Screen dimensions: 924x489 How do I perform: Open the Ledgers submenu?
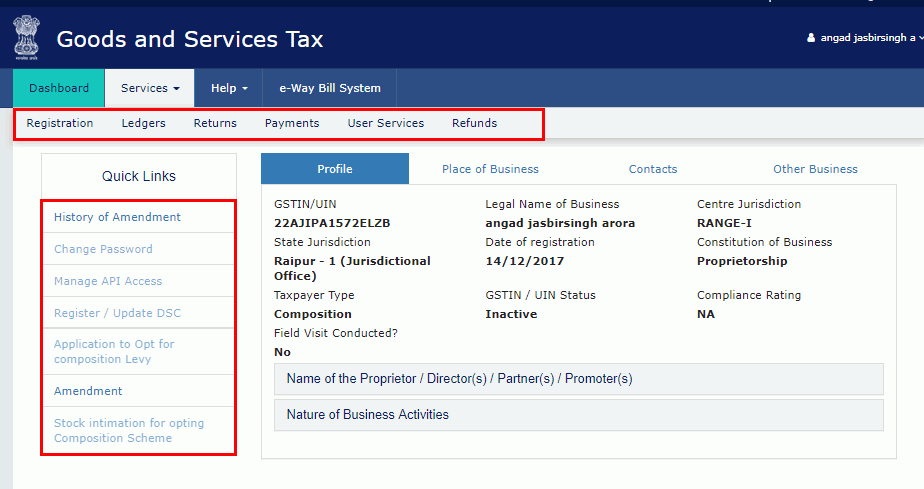[143, 123]
